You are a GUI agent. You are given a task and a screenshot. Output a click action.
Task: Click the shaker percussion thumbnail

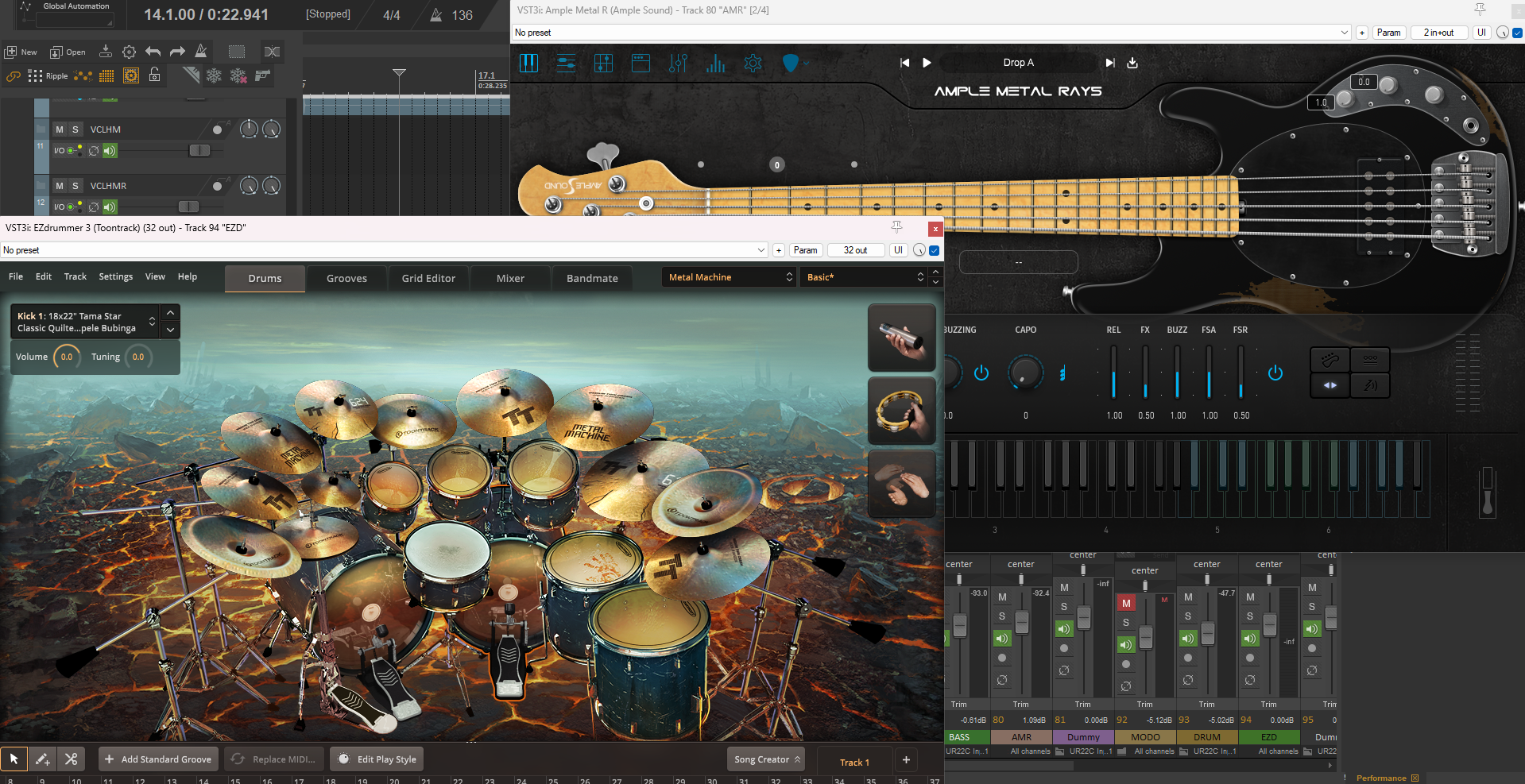[901, 338]
